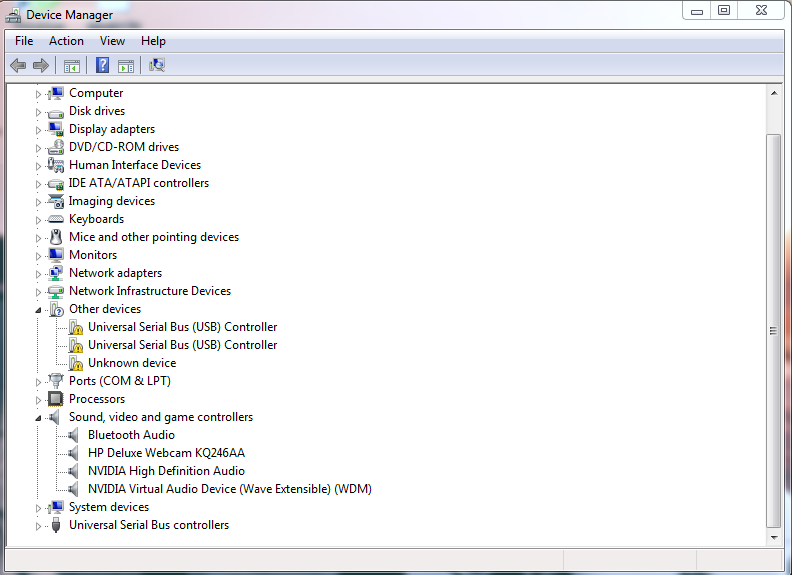Click the Display adapters category icon

(x=56, y=129)
